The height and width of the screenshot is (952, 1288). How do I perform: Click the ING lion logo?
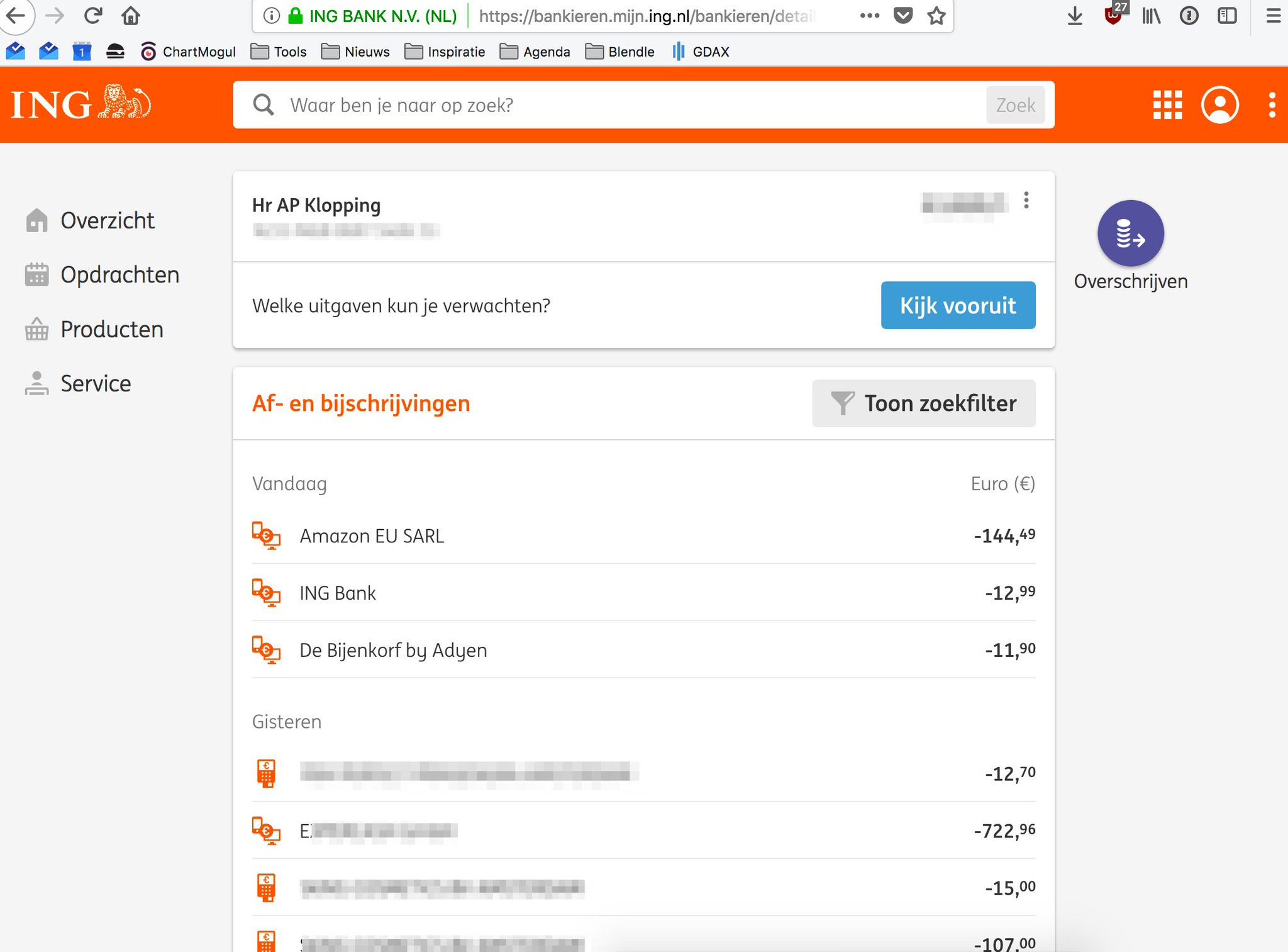(81, 103)
